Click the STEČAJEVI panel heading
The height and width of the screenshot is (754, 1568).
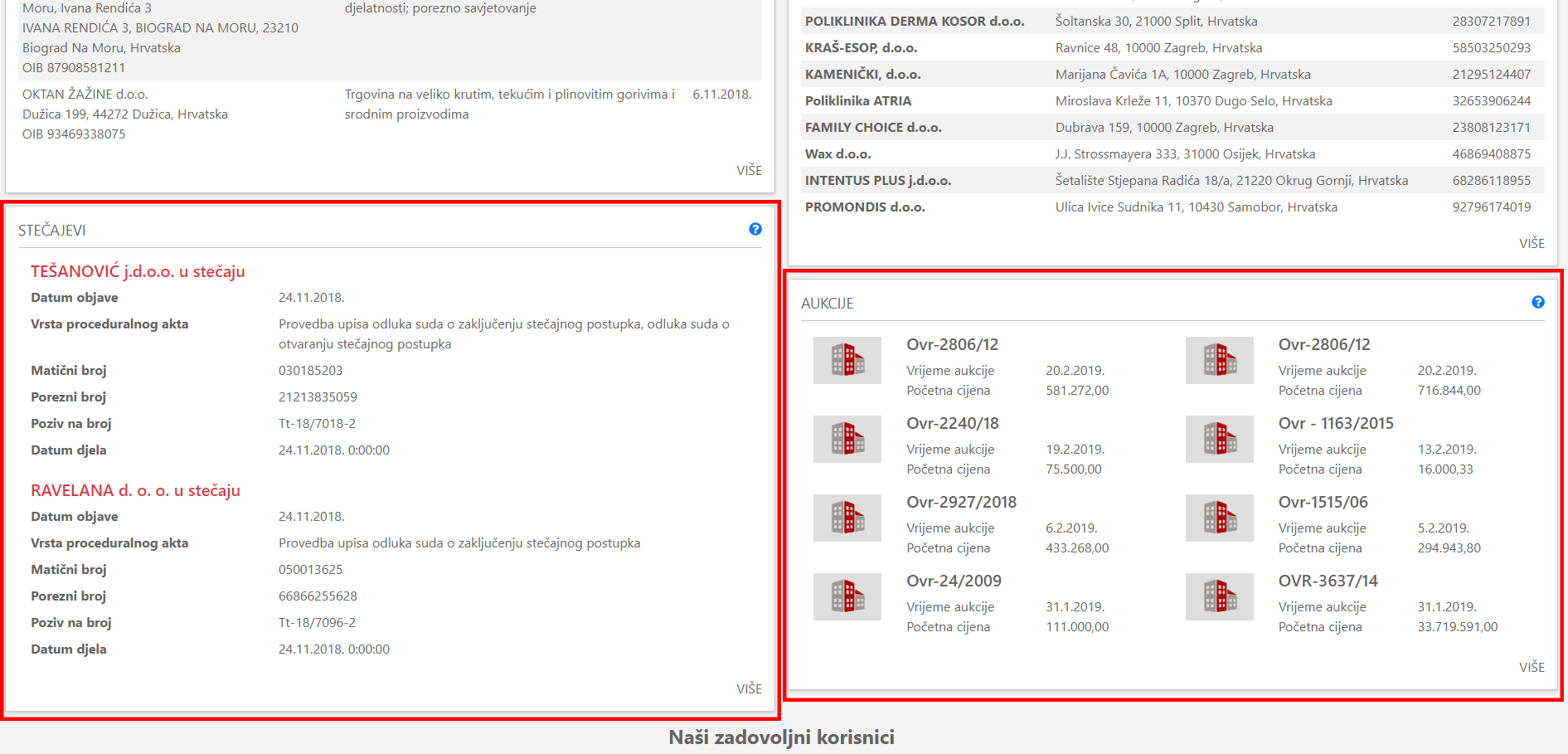pyautogui.click(x=51, y=230)
